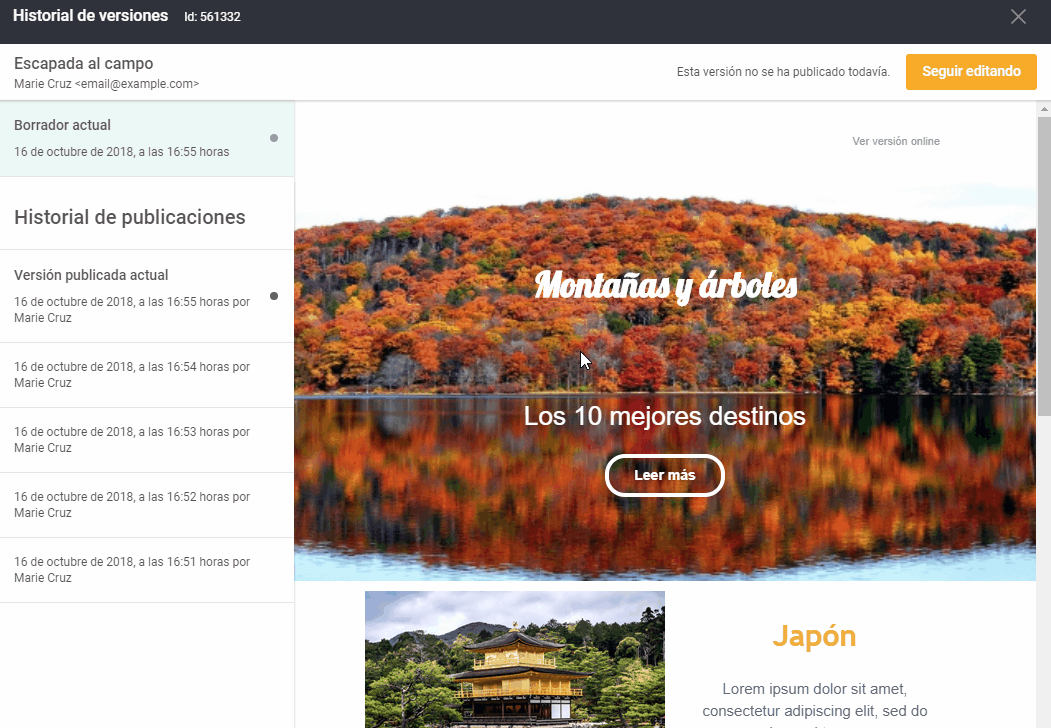Close the Historial de versiones dialog
The width and height of the screenshot is (1051, 728).
[1018, 17]
